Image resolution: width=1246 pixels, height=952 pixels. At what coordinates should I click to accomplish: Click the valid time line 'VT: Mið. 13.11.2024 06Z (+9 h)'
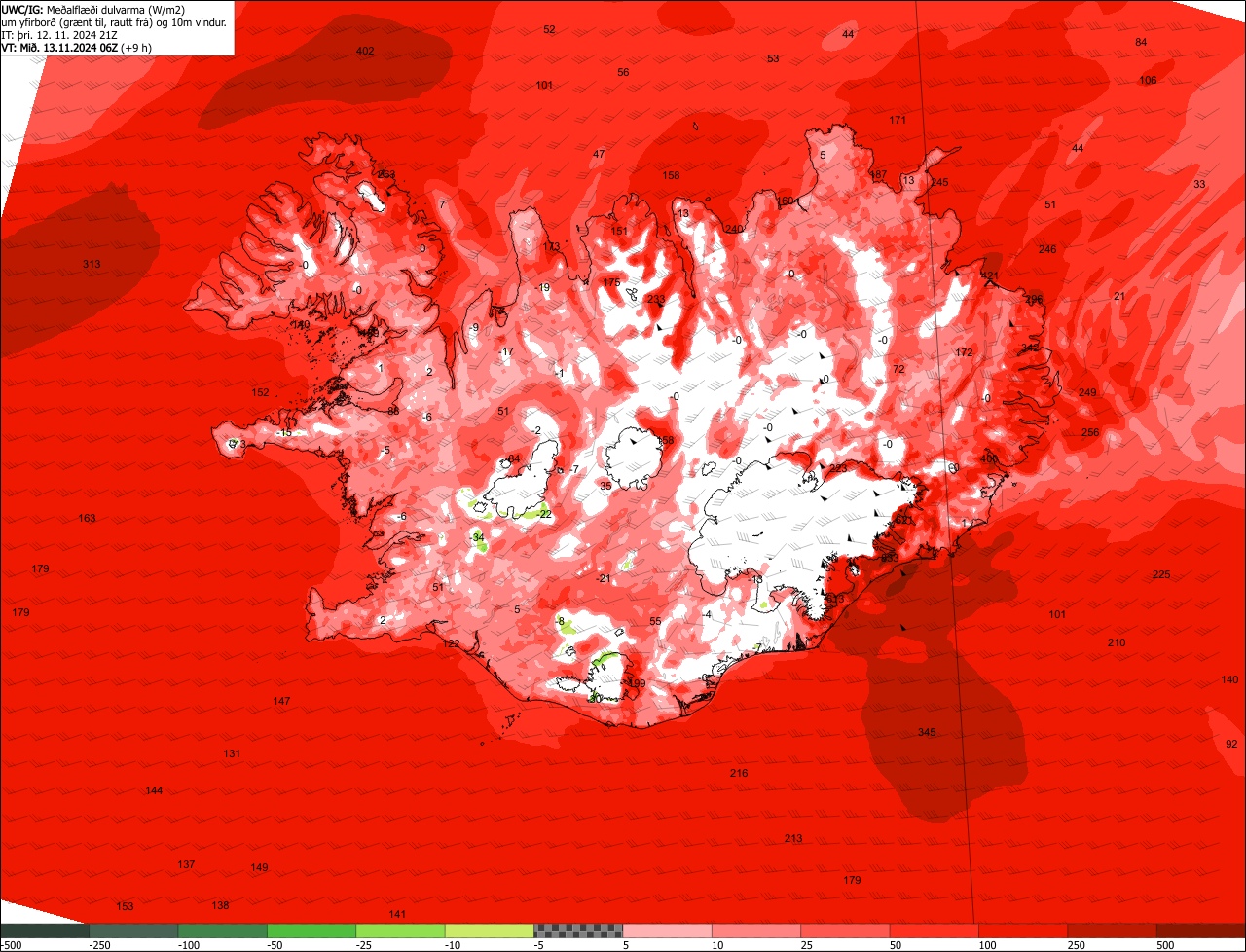(76, 47)
